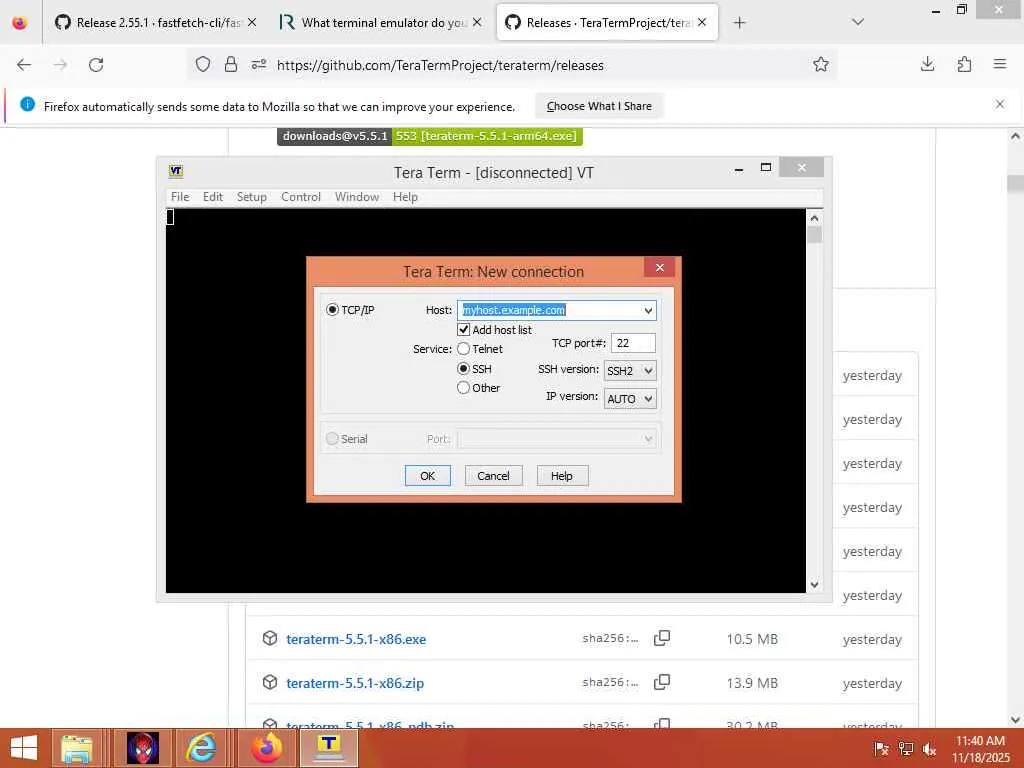Copy sha256 of teraterm-5.5.1-x86.exe
1024x768 pixels.
point(662,638)
